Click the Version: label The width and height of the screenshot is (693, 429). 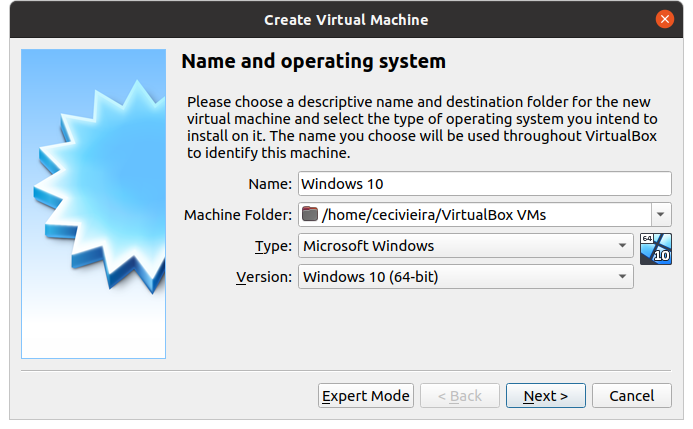[264, 277]
